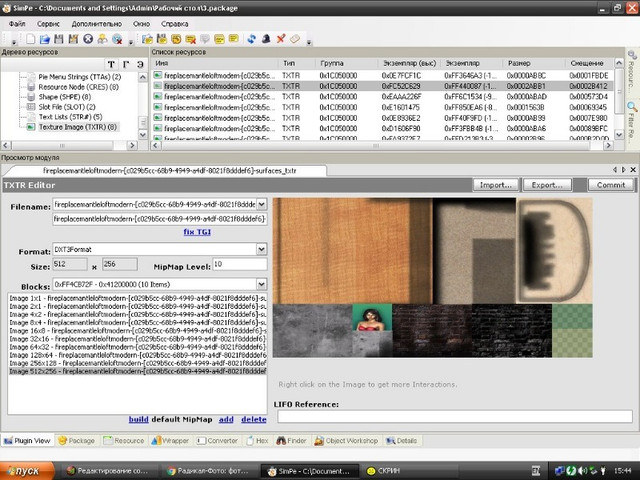Click the Commit button
The height and width of the screenshot is (480, 640).
pos(611,185)
